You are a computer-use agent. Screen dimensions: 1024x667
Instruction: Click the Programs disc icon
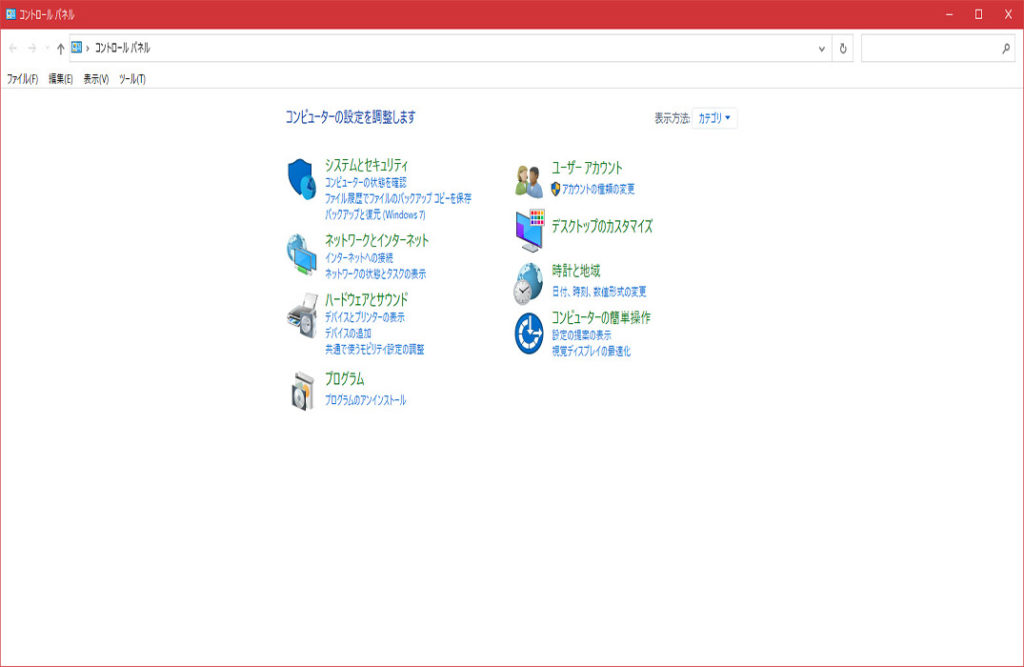(302, 390)
